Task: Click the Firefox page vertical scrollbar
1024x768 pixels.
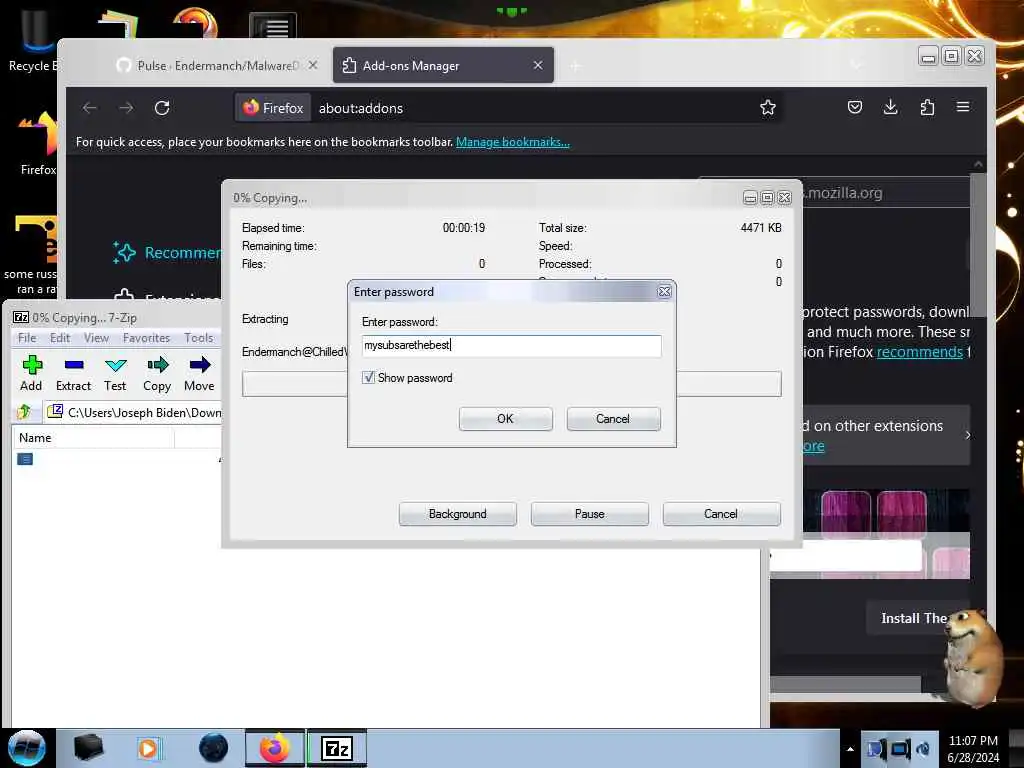Action: (x=978, y=245)
